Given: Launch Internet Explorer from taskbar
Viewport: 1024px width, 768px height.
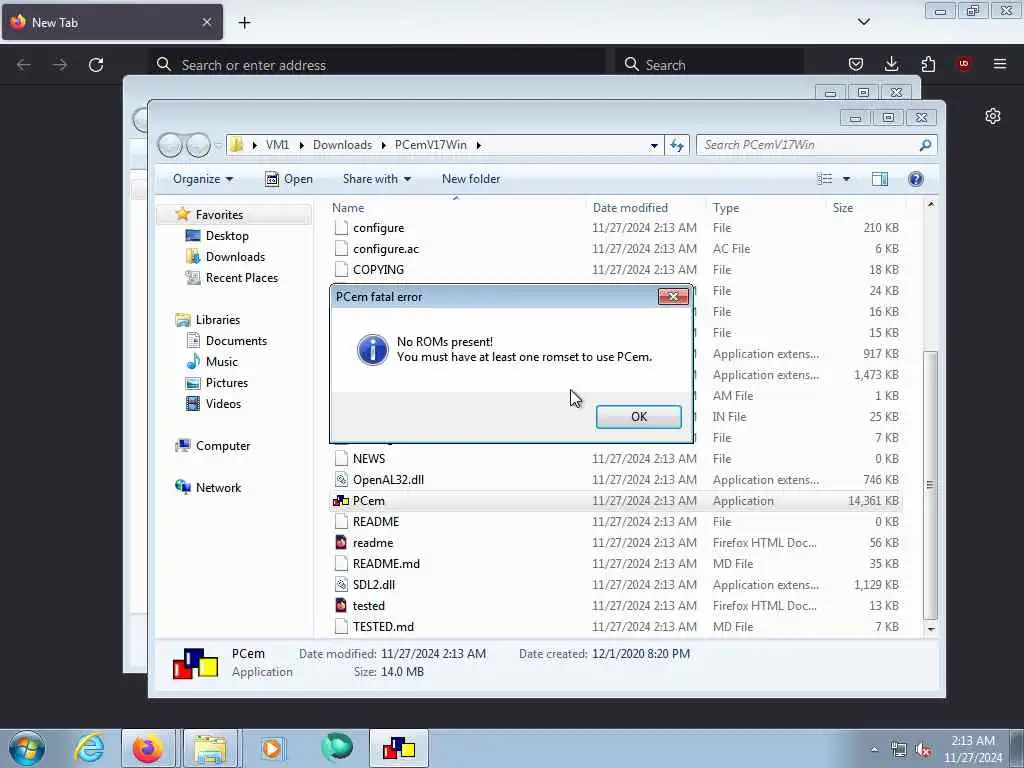Looking at the screenshot, I should pyautogui.click(x=89, y=748).
